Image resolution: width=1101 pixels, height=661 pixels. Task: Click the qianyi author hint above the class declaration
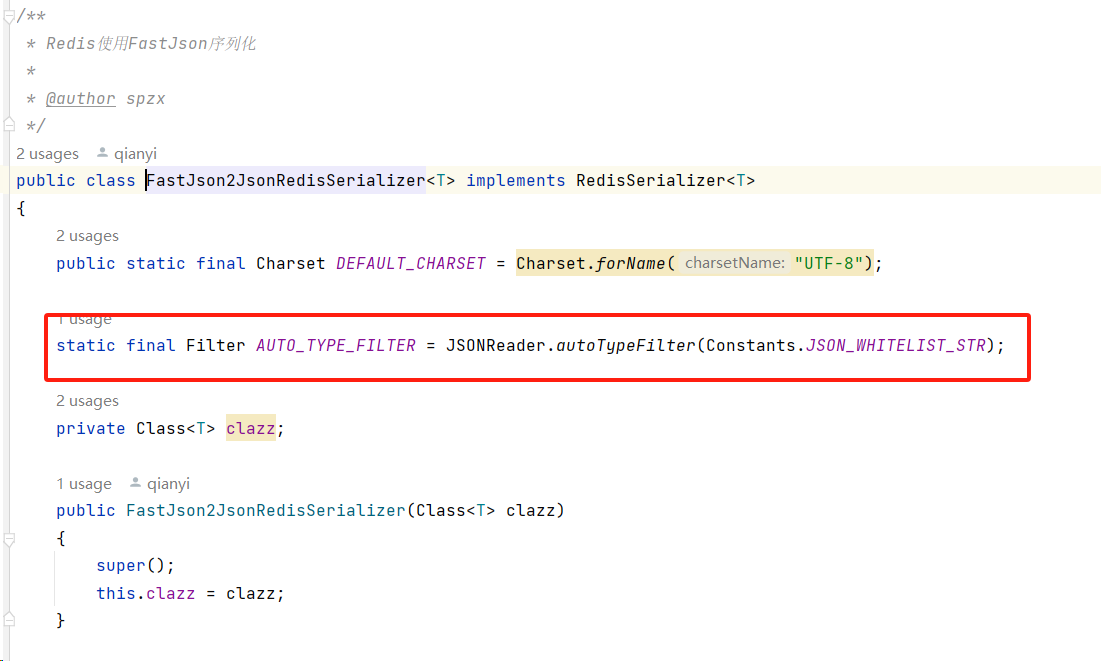click(136, 154)
